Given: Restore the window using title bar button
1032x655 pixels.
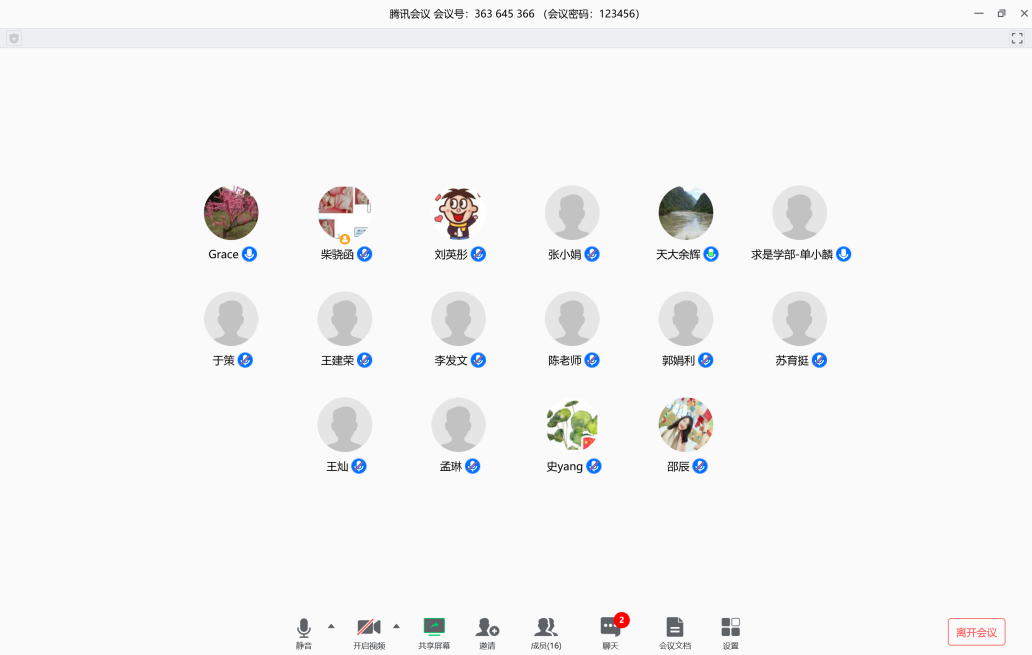Looking at the screenshot, I should (x=1001, y=13).
